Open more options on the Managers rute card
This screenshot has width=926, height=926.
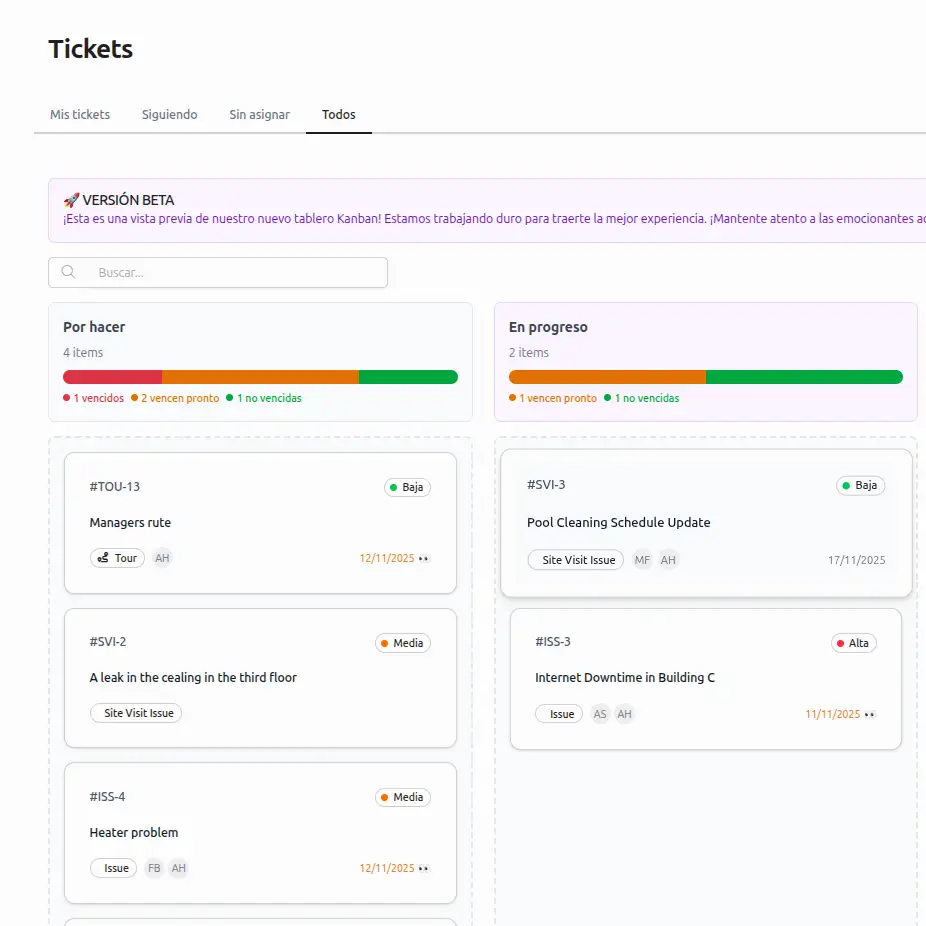424,559
